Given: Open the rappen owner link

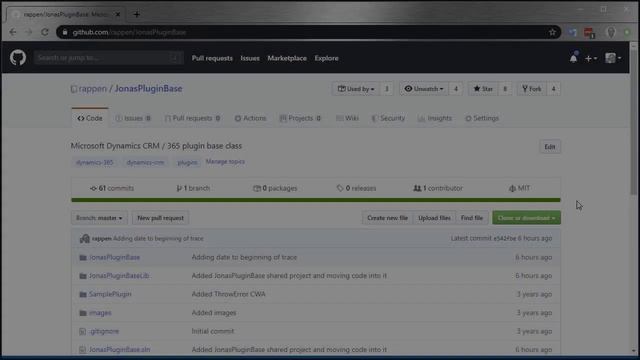Looking at the screenshot, I should click(x=93, y=89).
